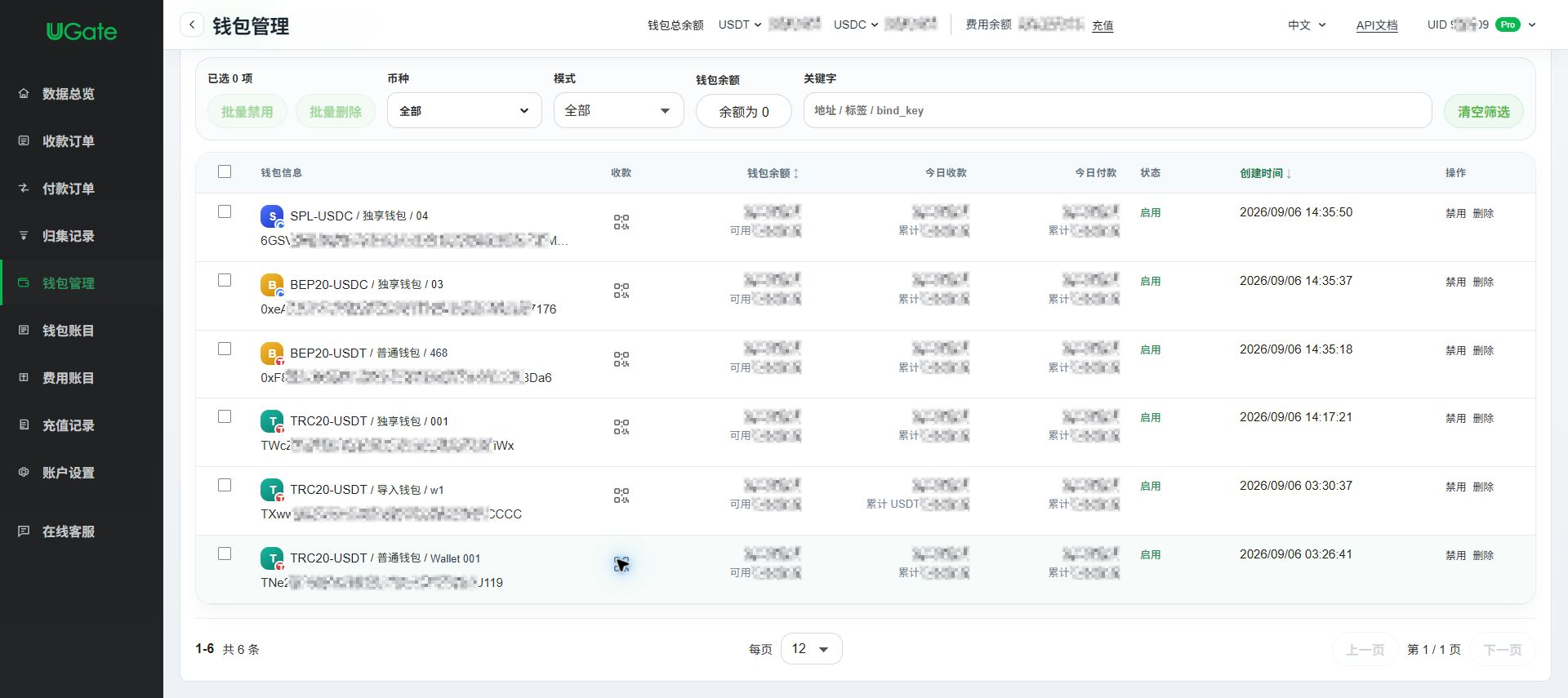Show receive QR code for BEP20-USDC wallet 03
The height and width of the screenshot is (698, 1568).
click(621, 291)
